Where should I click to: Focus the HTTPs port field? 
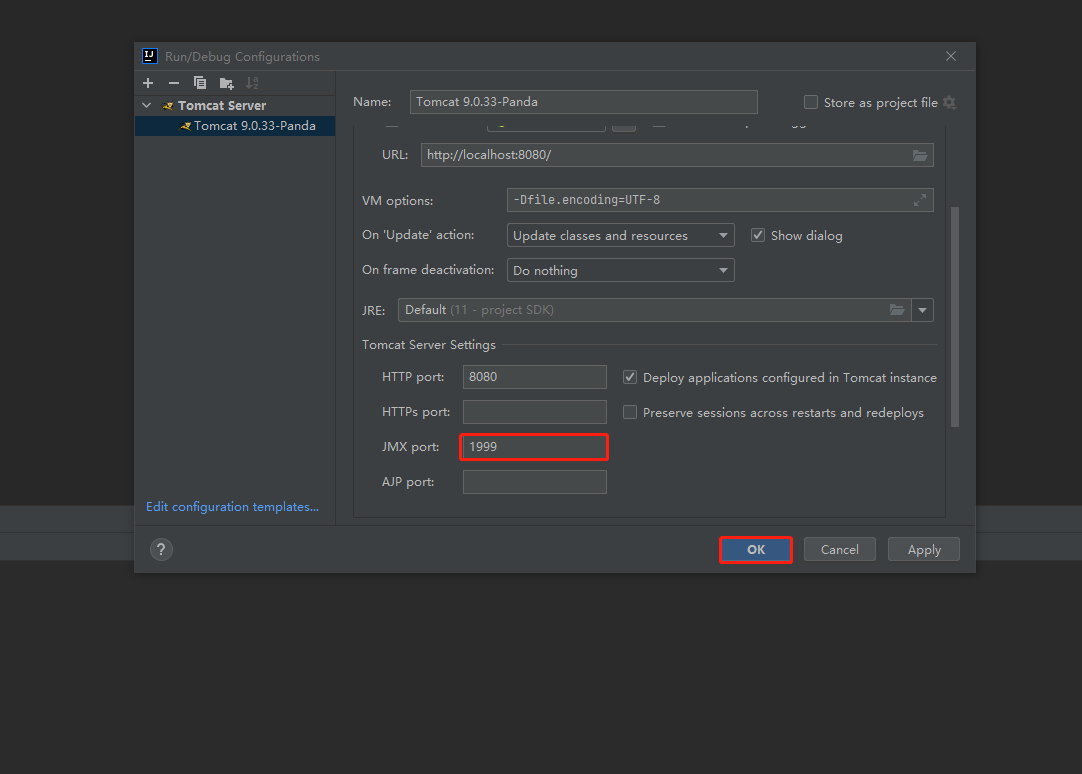pyautogui.click(x=535, y=412)
